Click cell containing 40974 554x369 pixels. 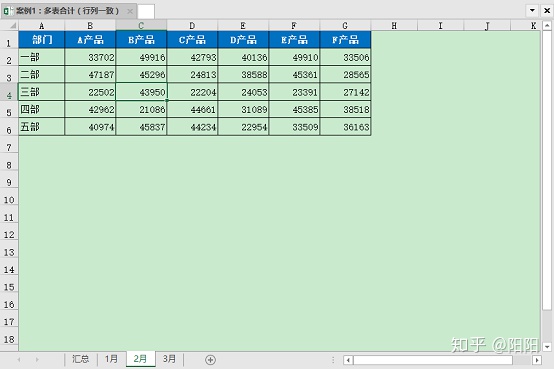pyautogui.click(x=90, y=127)
